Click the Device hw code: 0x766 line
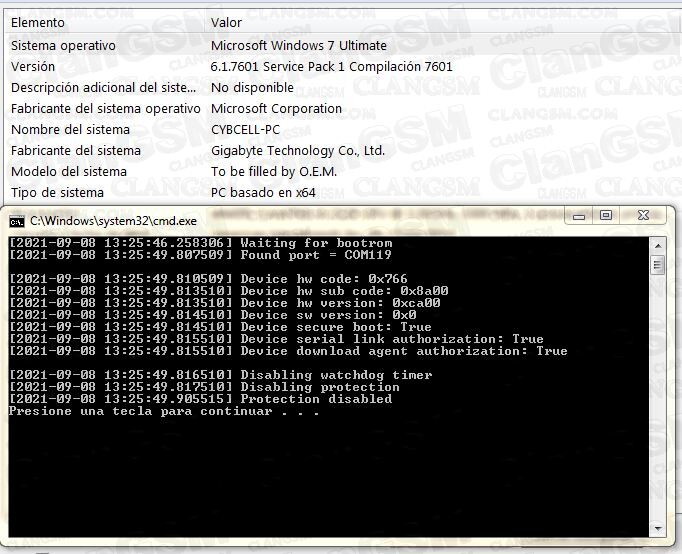The image size is (682, 554). tap(208, 279)
